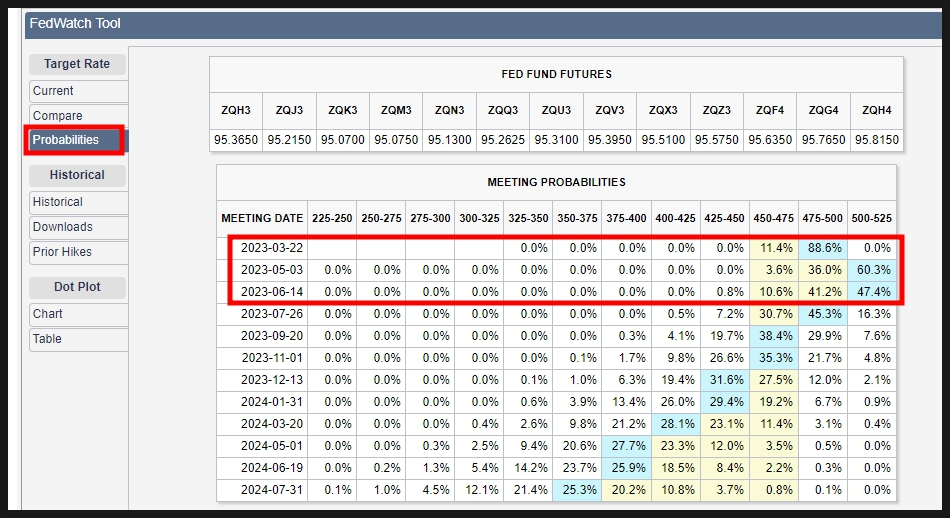This screenshot has height=518, width=950.
Task: Click the 95.0700 futures price
Action: [x=342, y=140]
